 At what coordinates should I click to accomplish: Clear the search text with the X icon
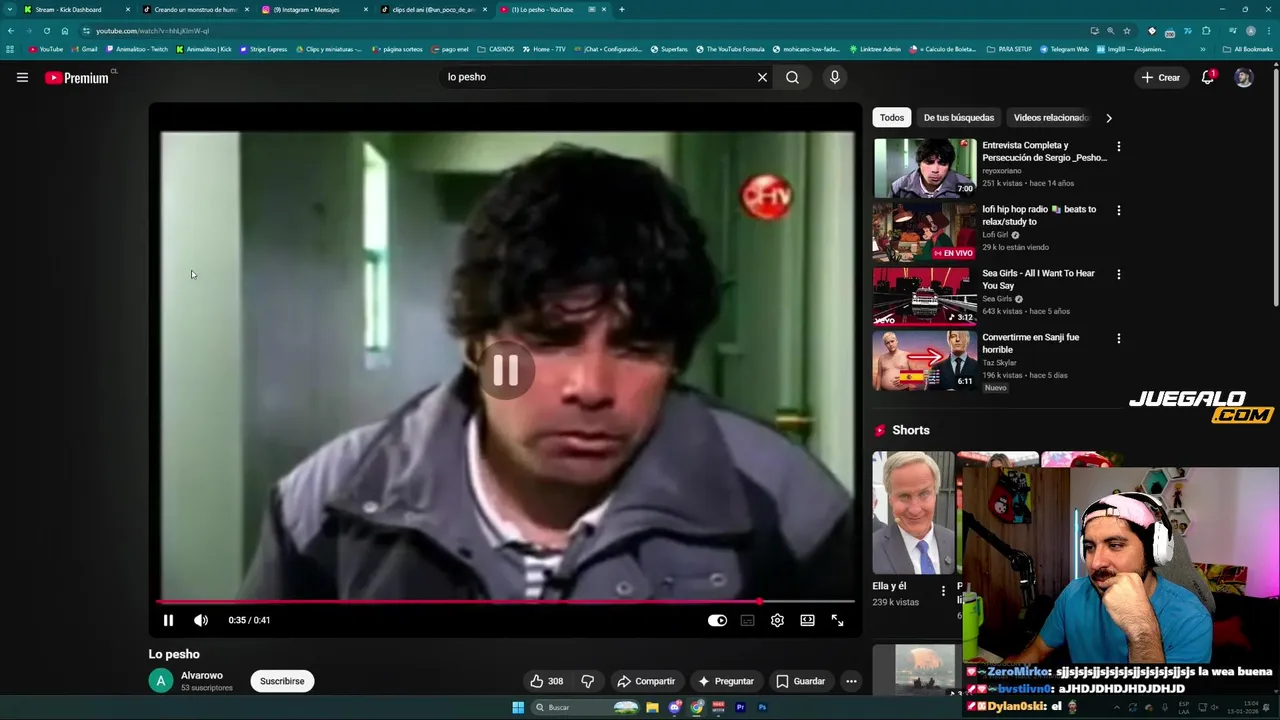(762, 77)
